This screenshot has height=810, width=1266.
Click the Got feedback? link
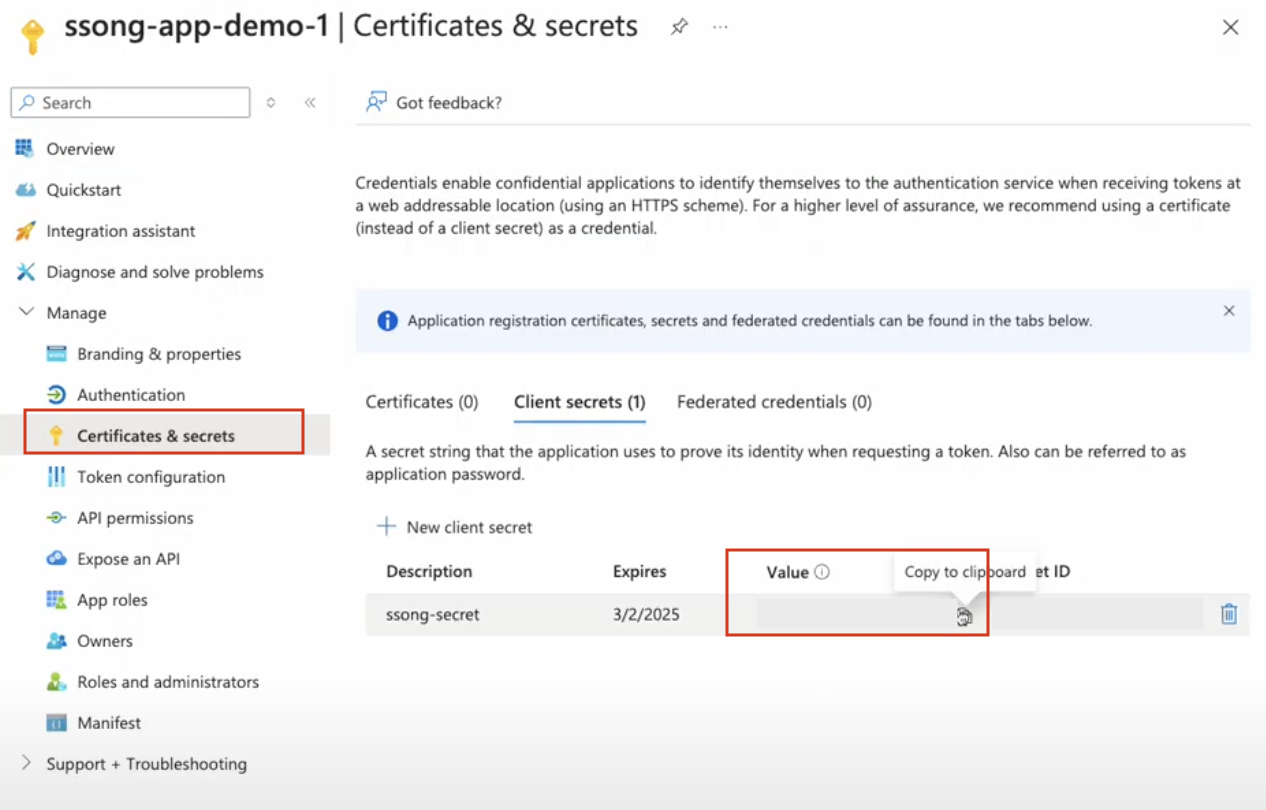(446, 102)
